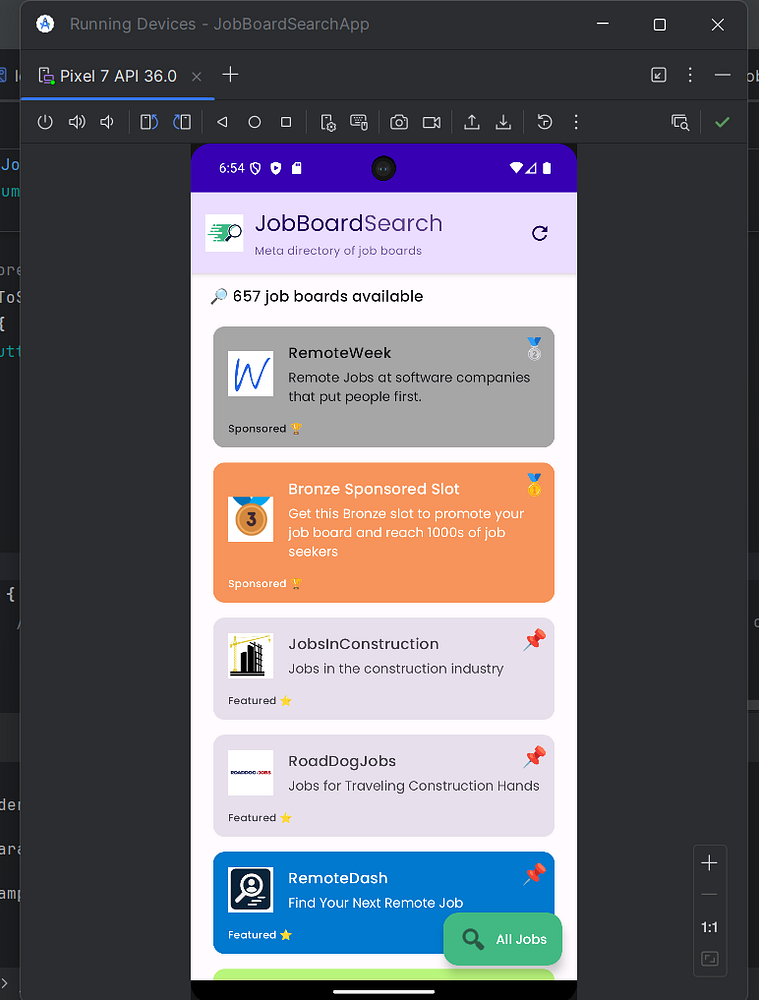Click the dock window mode icon

(x=659, y=75)
